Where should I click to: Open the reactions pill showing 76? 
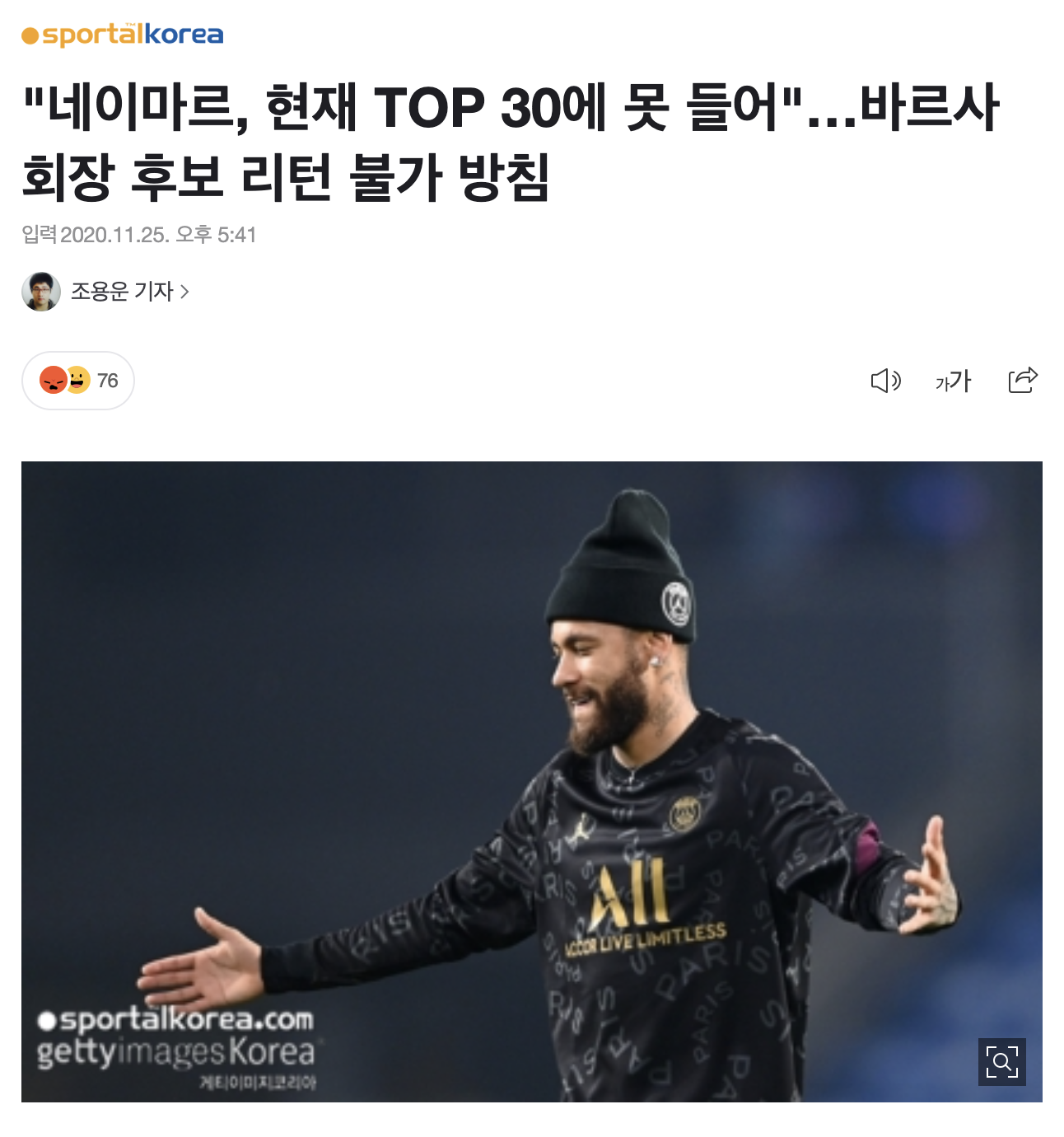coord(78,381)
